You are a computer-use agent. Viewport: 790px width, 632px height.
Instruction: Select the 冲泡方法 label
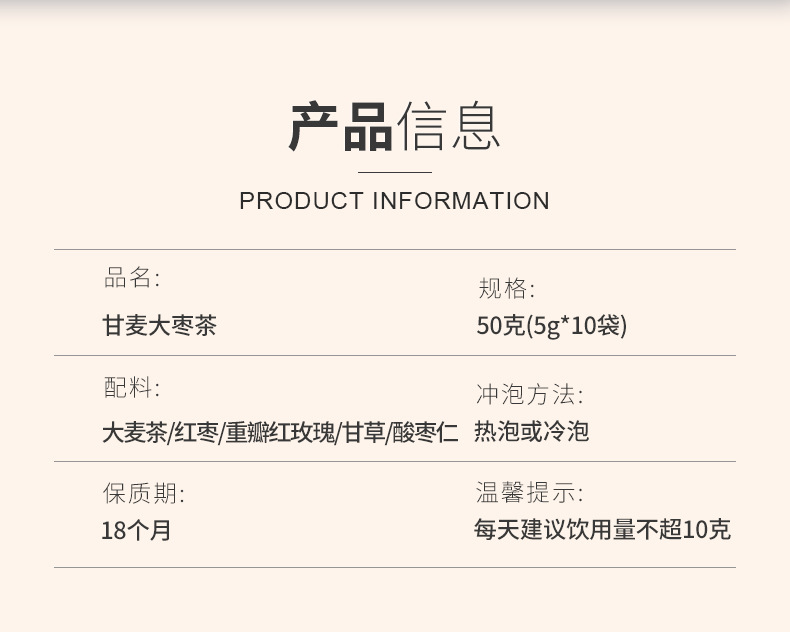(529, 394)
